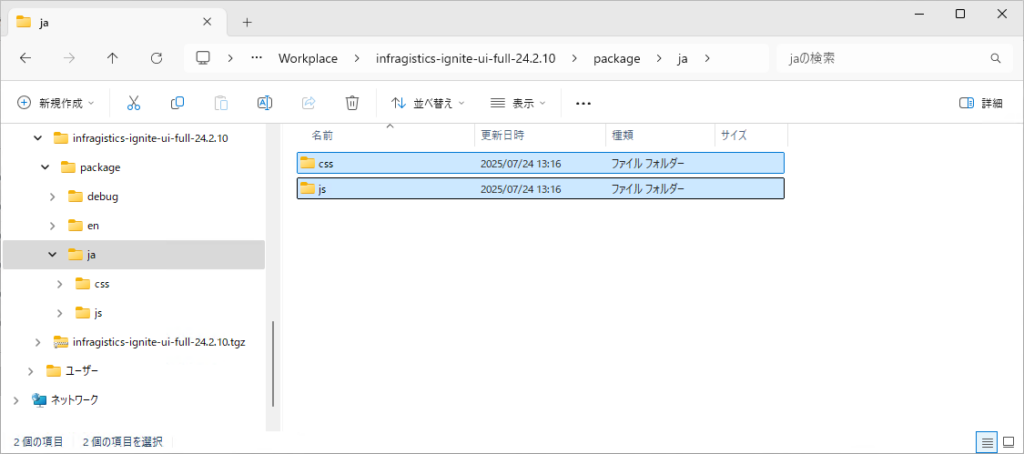Add a new tab with plus button
Screen dimensions: 1024x454
click(247, 22)
